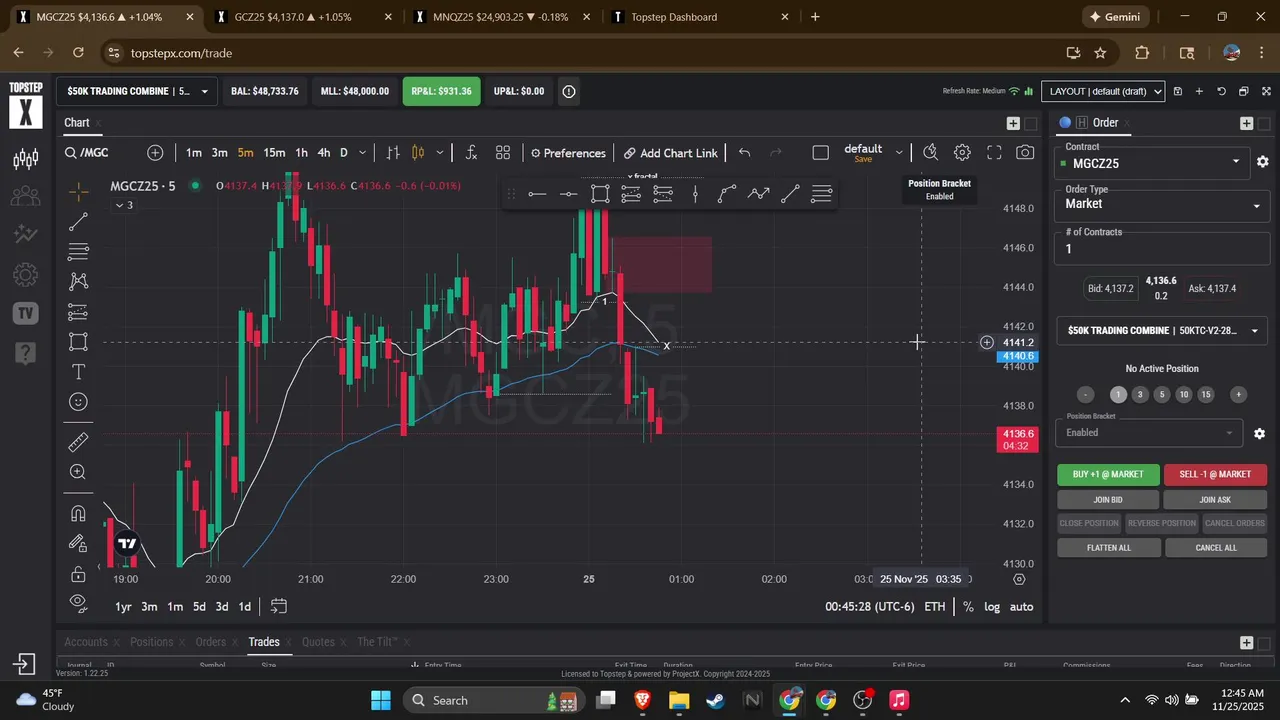Click the logout icon at sidebar bottom

tap(26, 664)
